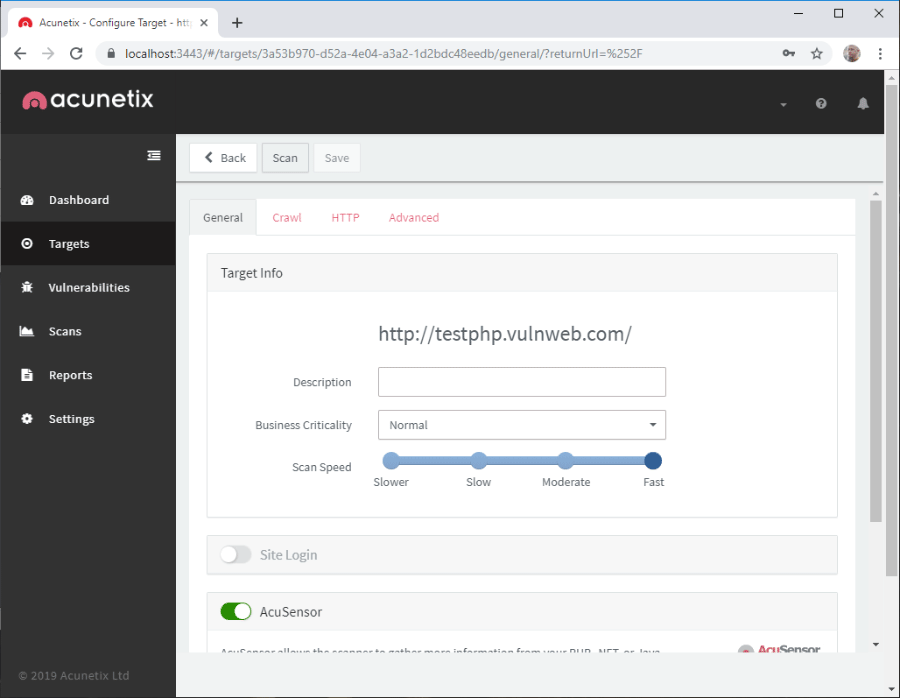Screen dimensions: 900x698
Task: Enable the Site Login toggle
Action: tap(236, 554)
